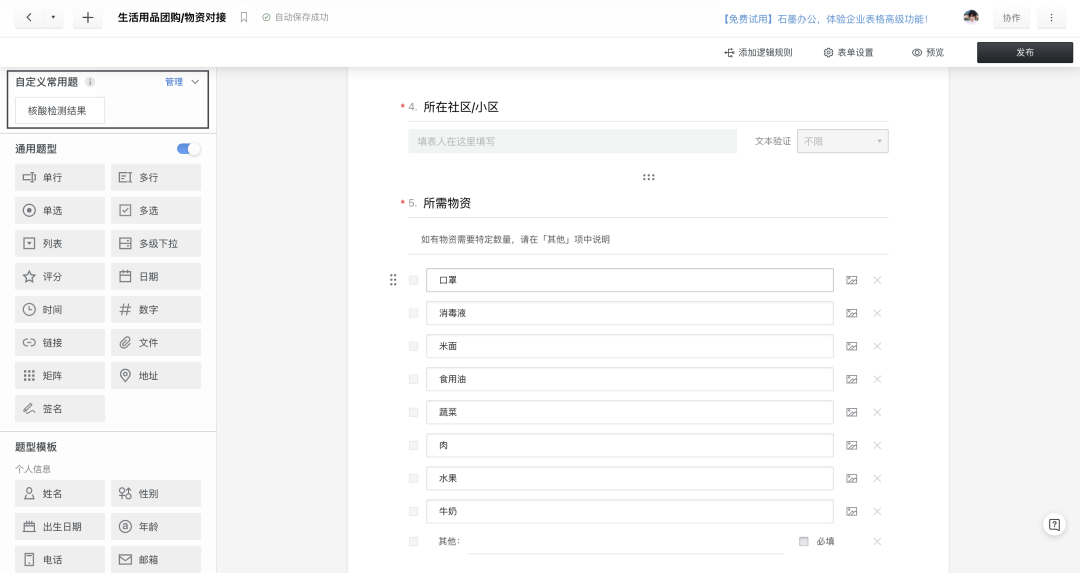Viewport: 1080px width, 573px height.
Task: Delete the 消毒液 option
Action: click(x=877, y=313)
